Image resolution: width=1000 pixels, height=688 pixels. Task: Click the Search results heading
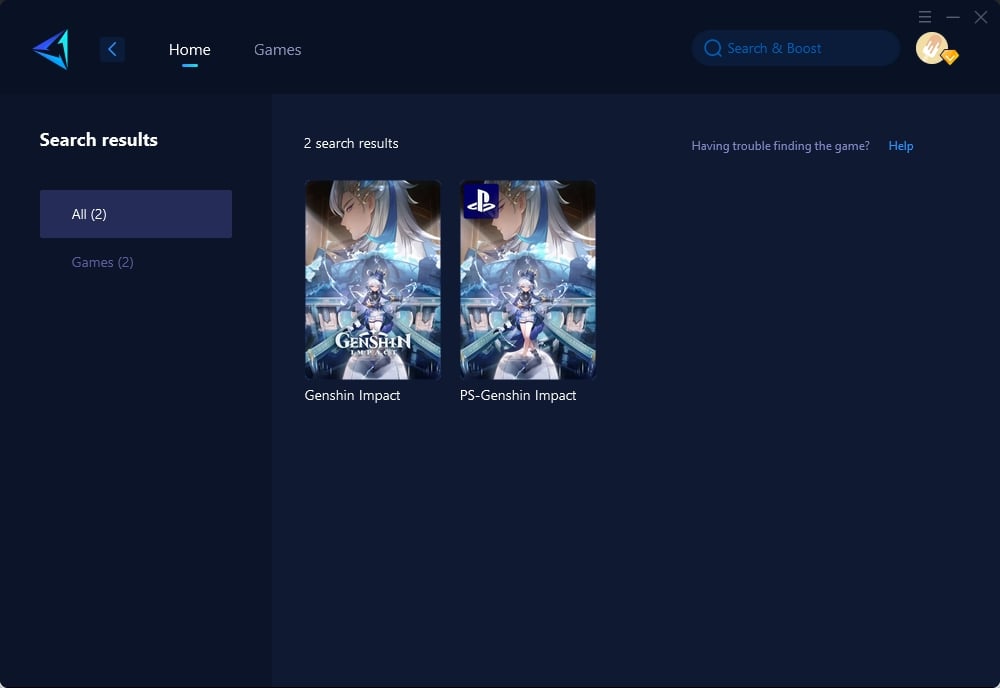click(x=99, y=140)
